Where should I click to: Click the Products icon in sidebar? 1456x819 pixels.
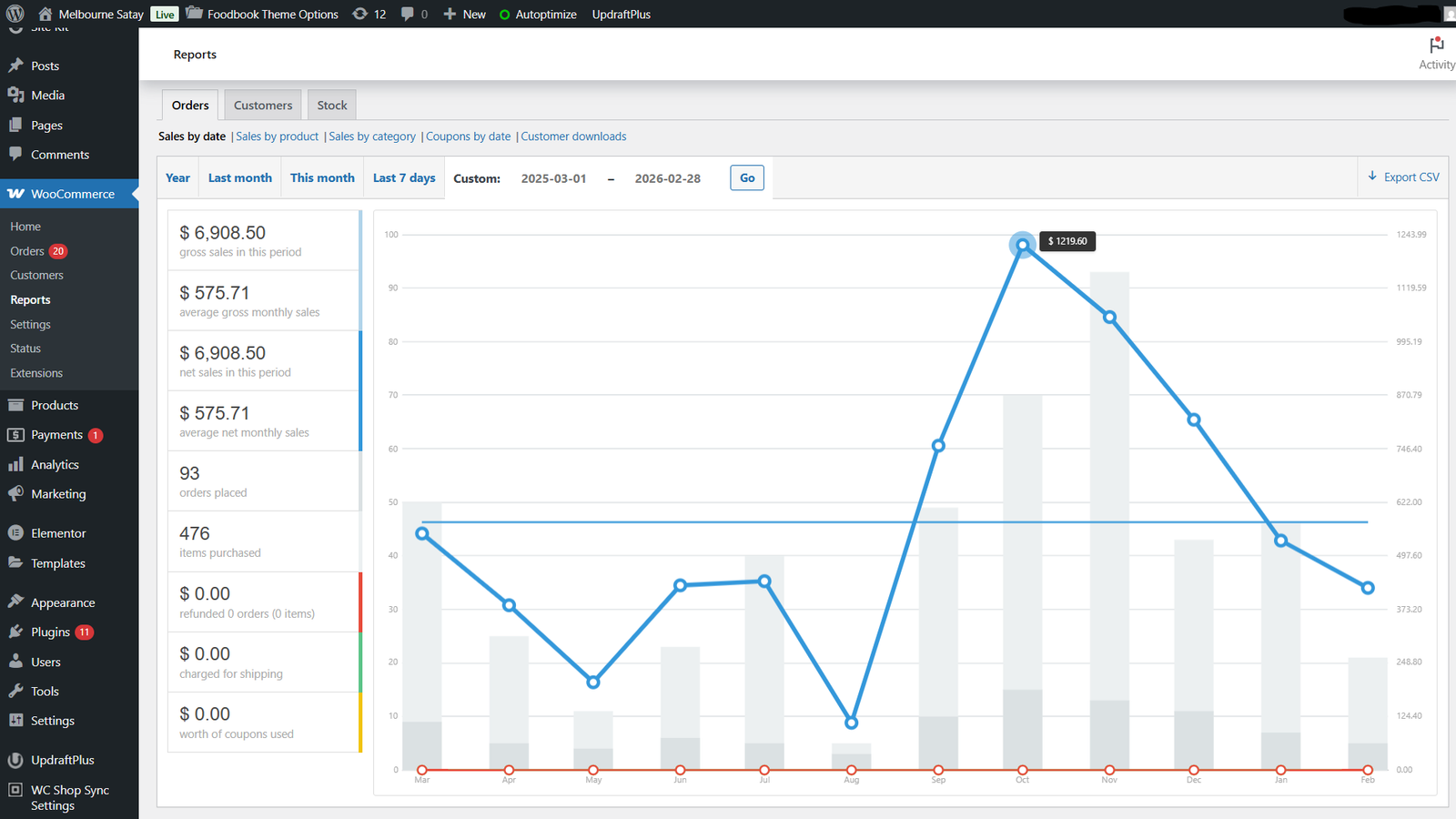[15, 405]
